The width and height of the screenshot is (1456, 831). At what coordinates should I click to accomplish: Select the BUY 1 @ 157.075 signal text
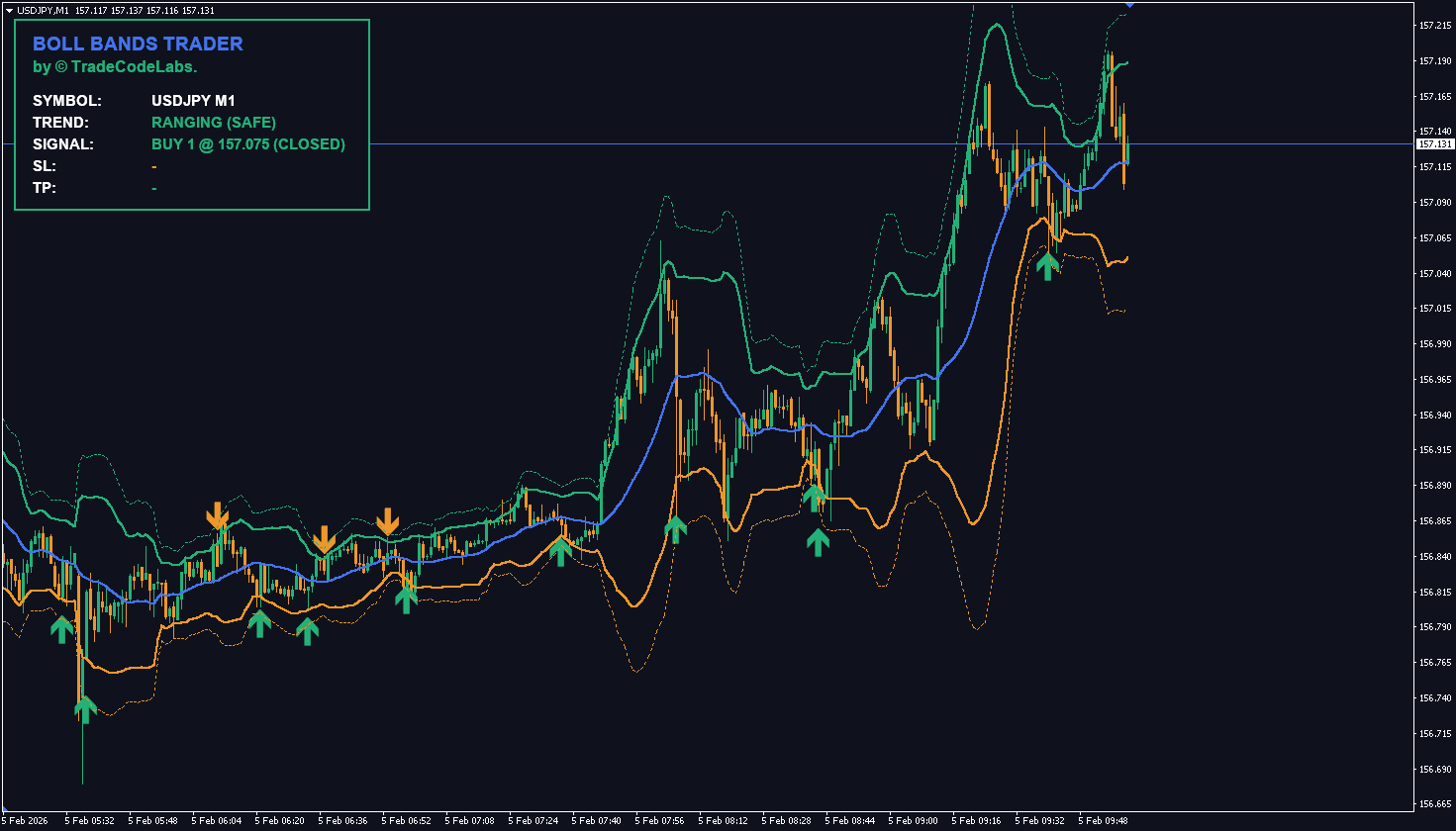coord(246,144)
